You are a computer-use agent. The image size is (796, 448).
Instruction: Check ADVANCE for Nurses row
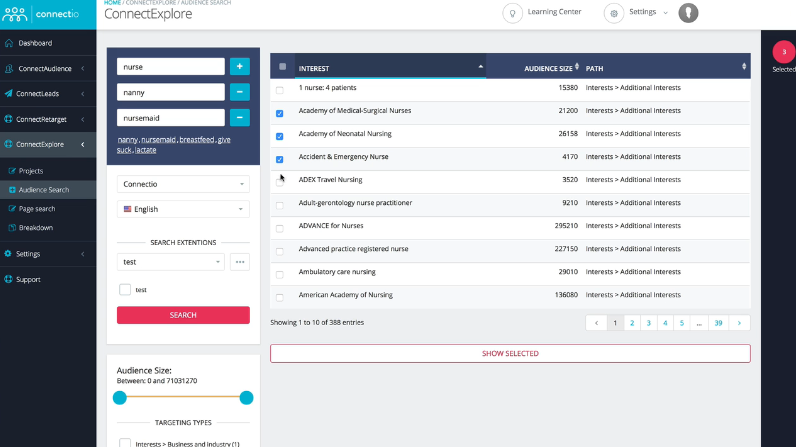tap(280, 229)
